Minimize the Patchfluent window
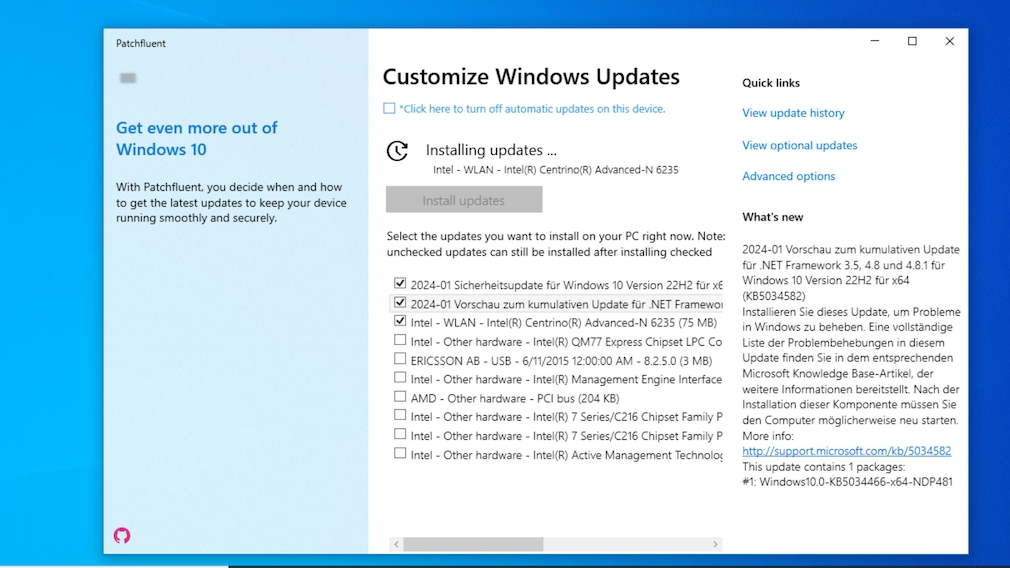 (875, 41)
